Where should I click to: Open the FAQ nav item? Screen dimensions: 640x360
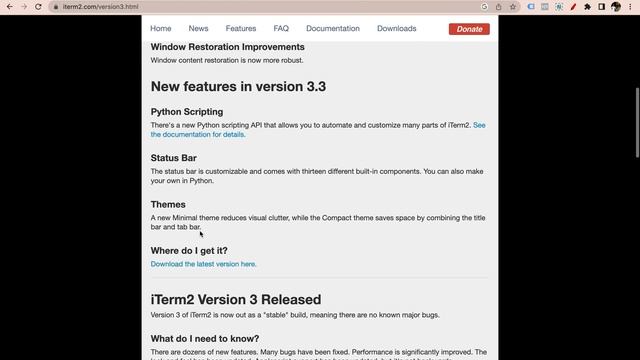coord(281,29)
